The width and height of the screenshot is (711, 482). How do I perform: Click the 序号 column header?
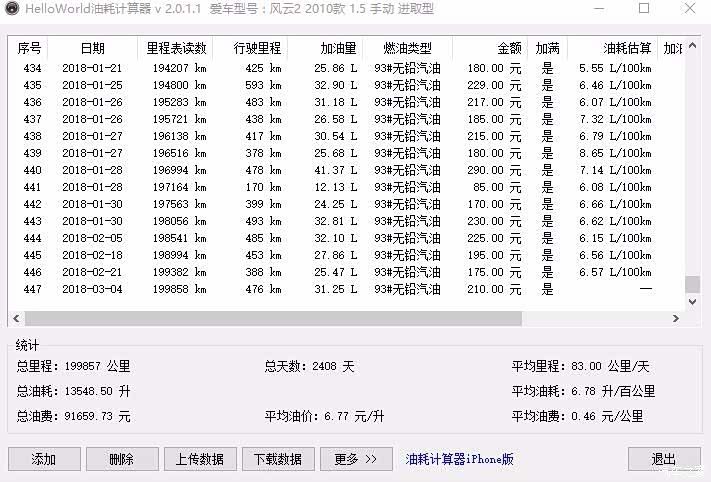[x=30, y=48]
